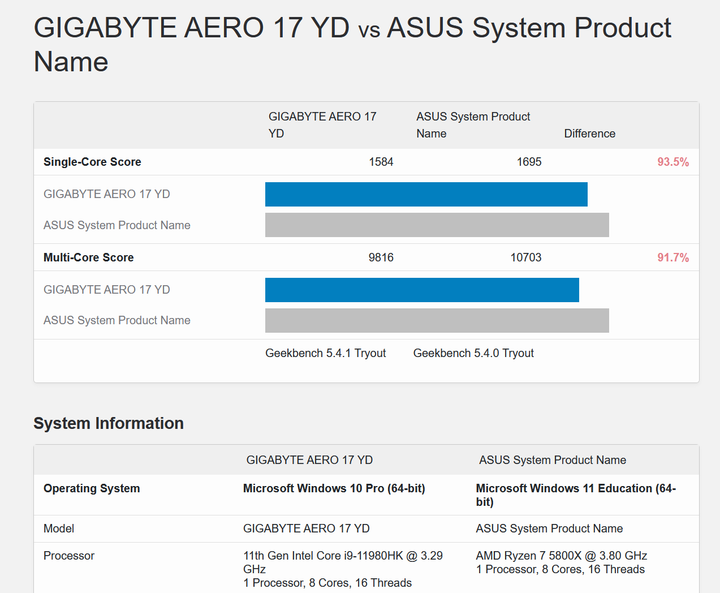Click the Processor row label
The height and width of the screenshot is (593, 720).
(69, 556)
